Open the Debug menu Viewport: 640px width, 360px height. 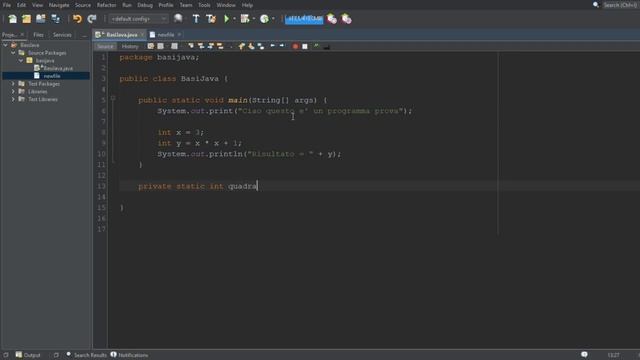click(x=145, y=5)
